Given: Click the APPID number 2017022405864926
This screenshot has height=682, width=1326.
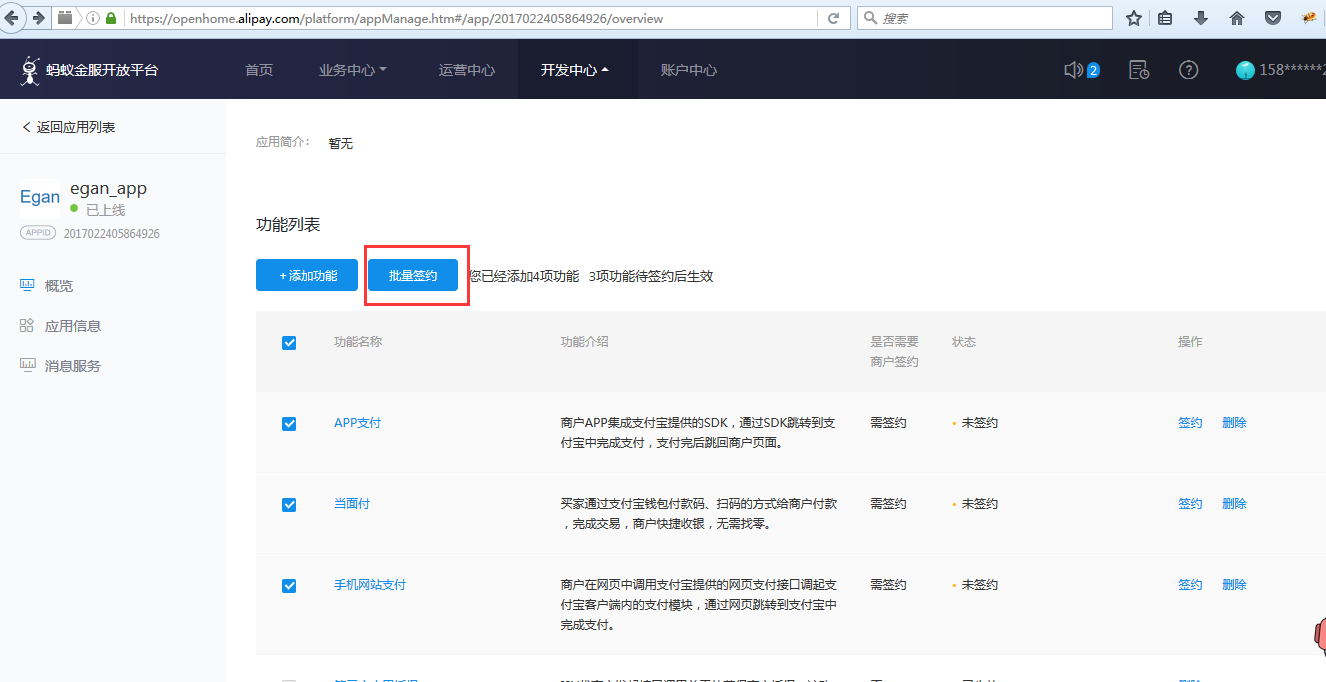Looking at the screenshot, I should pyautogui.click(x=112, y=234).
